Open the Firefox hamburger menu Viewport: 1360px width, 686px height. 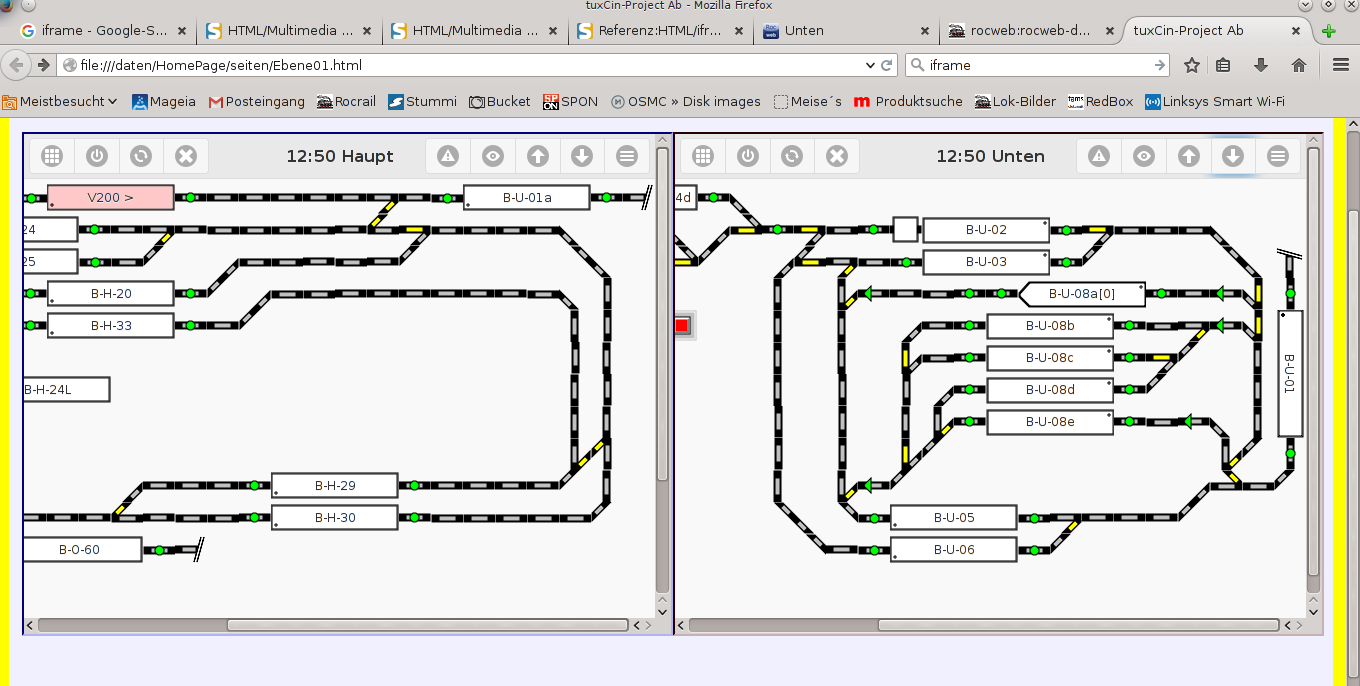1341,66
